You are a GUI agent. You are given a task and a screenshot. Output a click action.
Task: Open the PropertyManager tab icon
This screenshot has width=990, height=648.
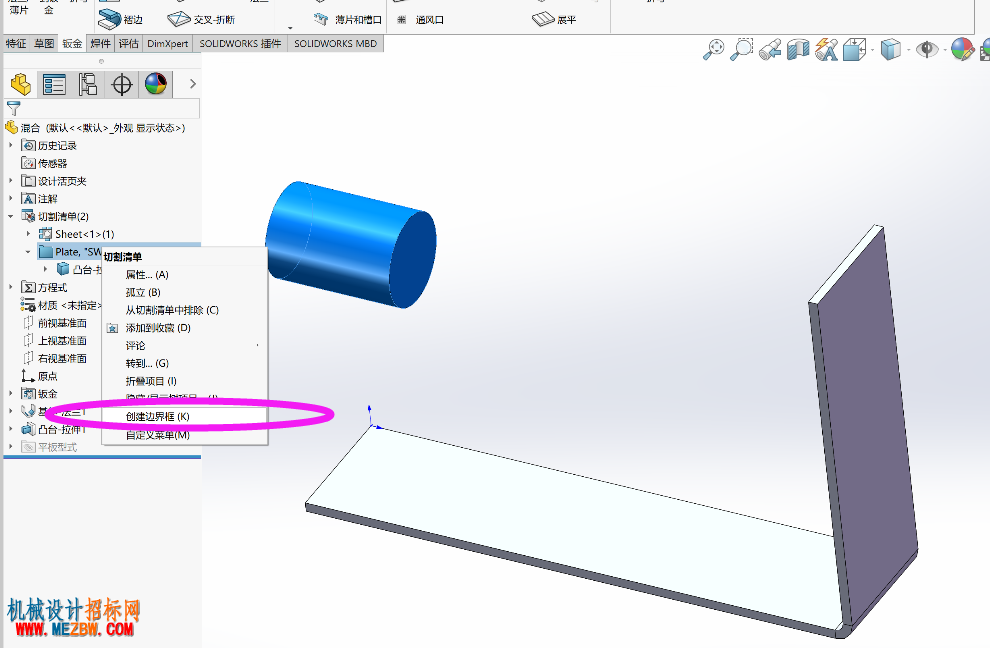(54, 84)
